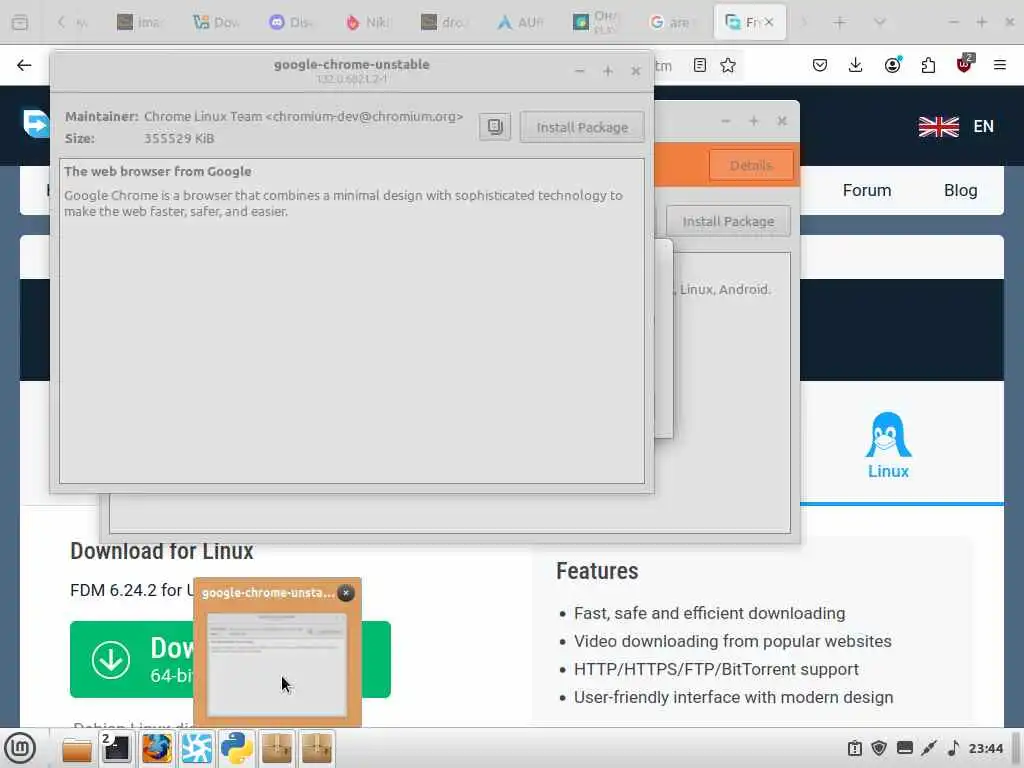Click Install Package in the rear package window

point(728,221)
